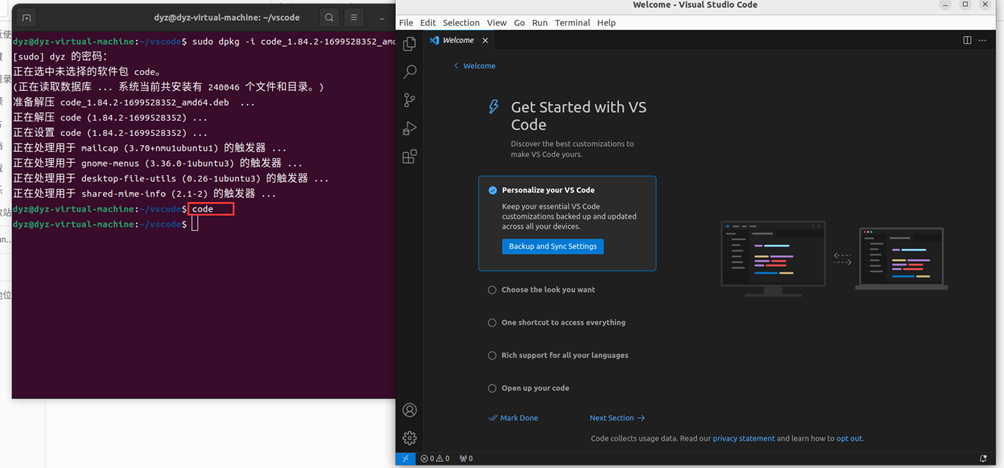Open the Explorer view in activity bar
Image resolution: width=1004 pixels, height=468 pixels.
pyautogui.click(x=410, y=44)
